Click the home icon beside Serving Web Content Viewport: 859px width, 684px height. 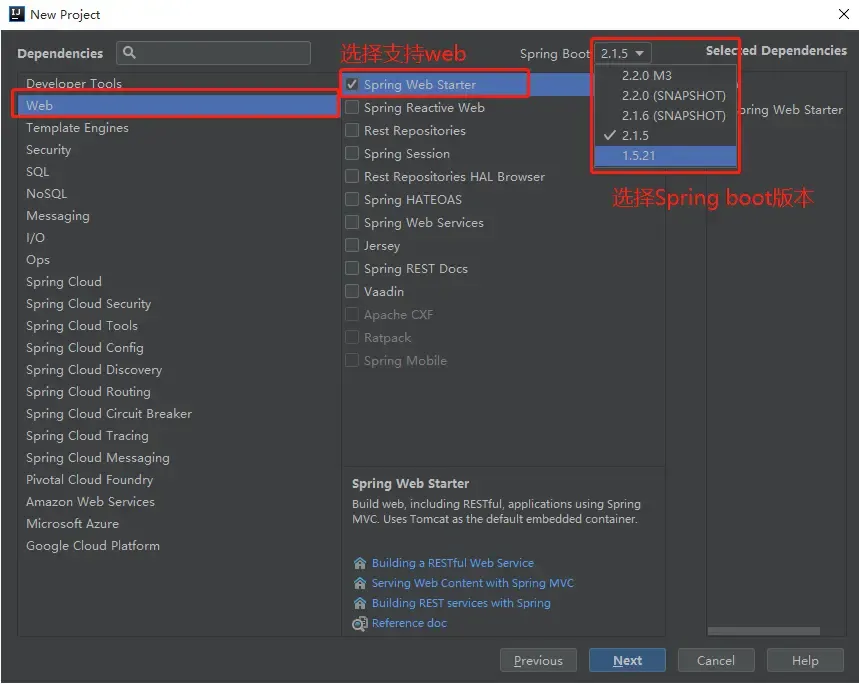360,583
